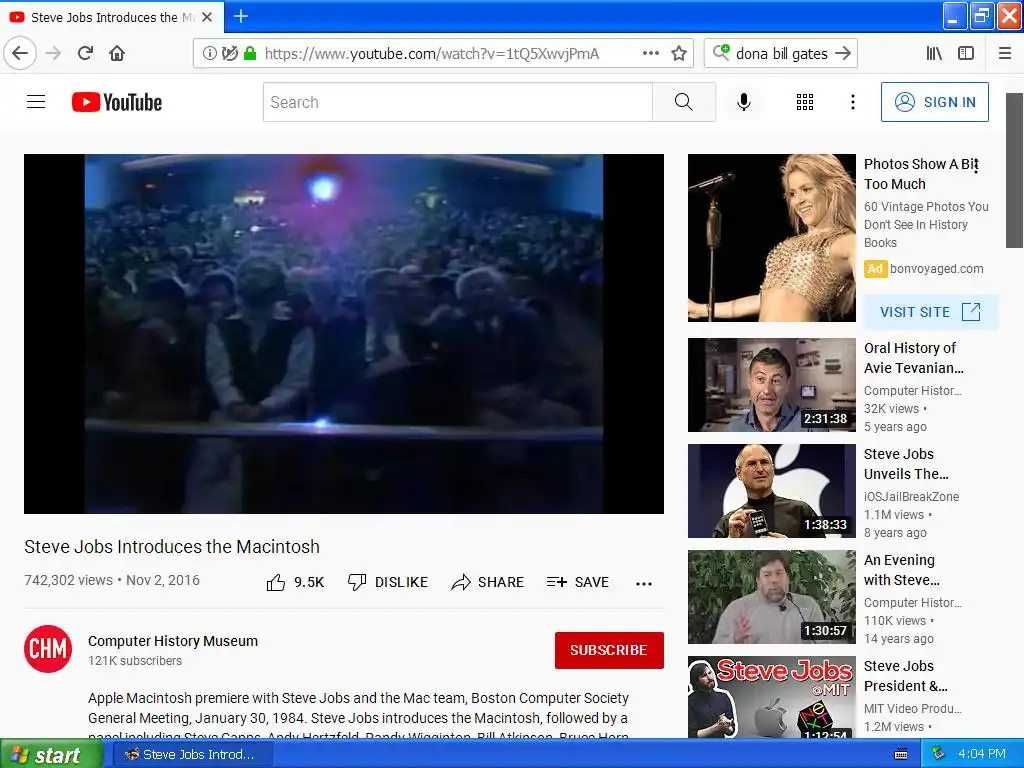Click the iOSJailBreakZone channel name

coord(912,496)
